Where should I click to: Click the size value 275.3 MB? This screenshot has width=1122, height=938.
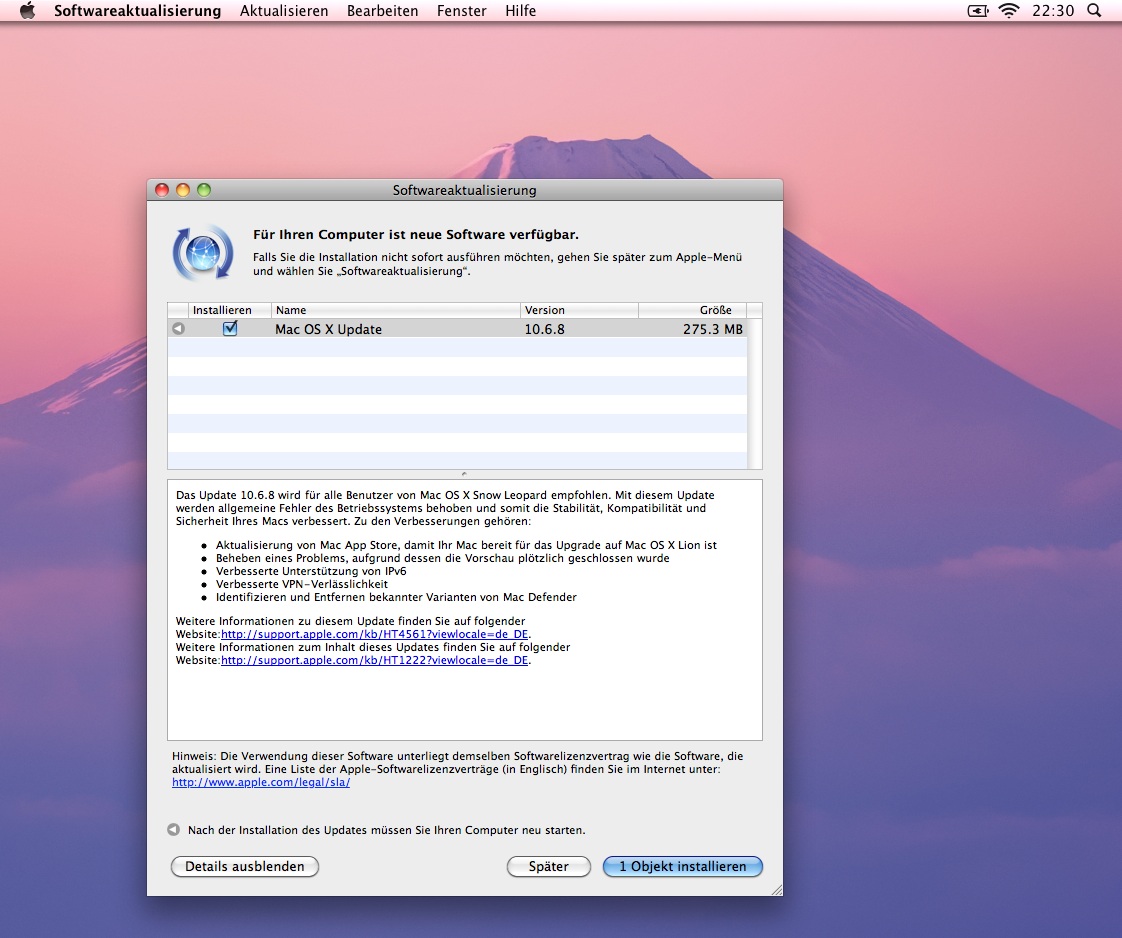click(x=713, y=329)
